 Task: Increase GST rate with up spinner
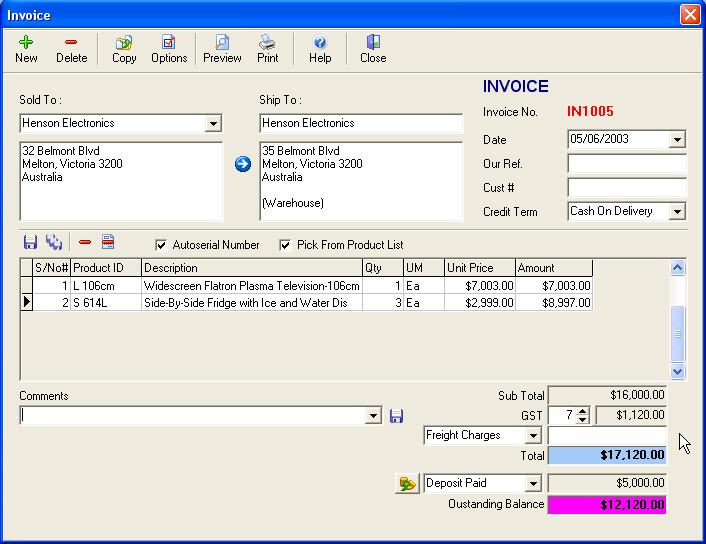point(583,411)
